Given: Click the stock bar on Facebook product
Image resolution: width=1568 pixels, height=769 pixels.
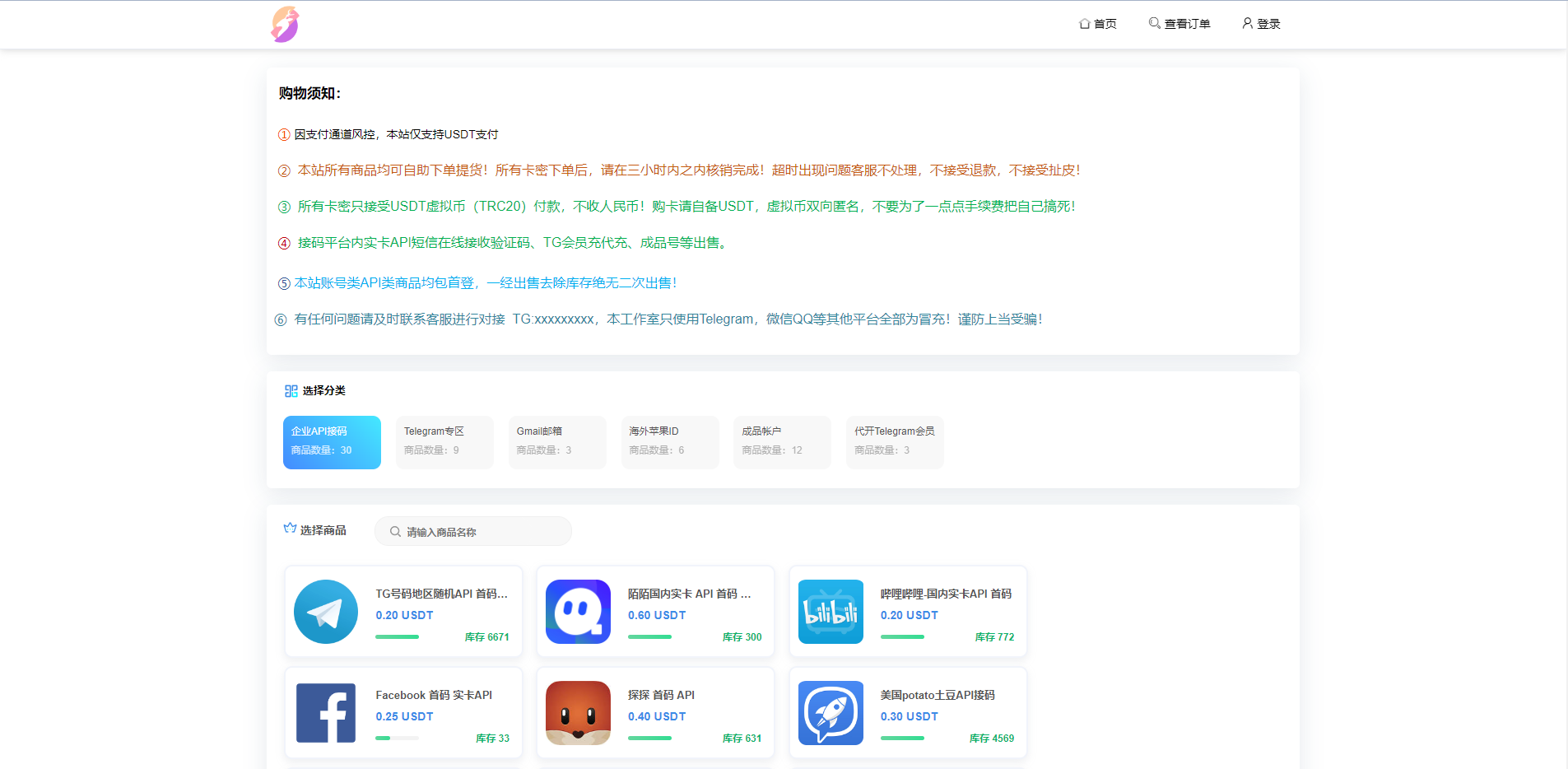Looking at the screenshot, I should tap(397, 739).
